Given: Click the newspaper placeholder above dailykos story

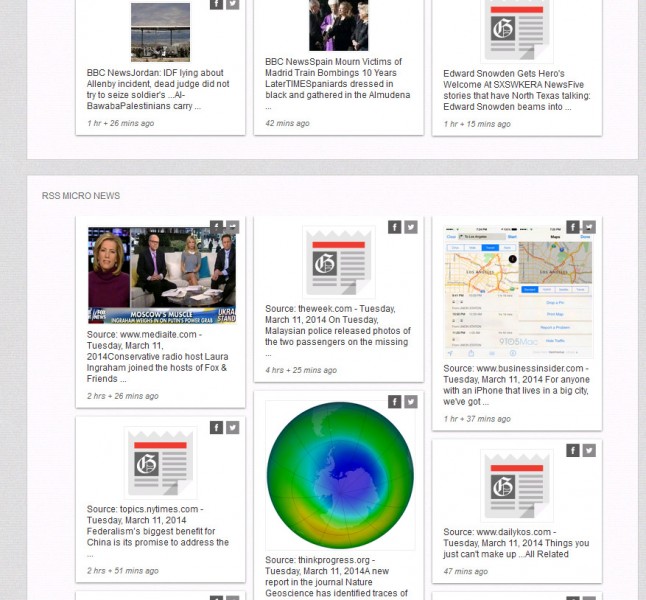Looking at the screenshot, I should pyautogui.click(x=517, y=485).
